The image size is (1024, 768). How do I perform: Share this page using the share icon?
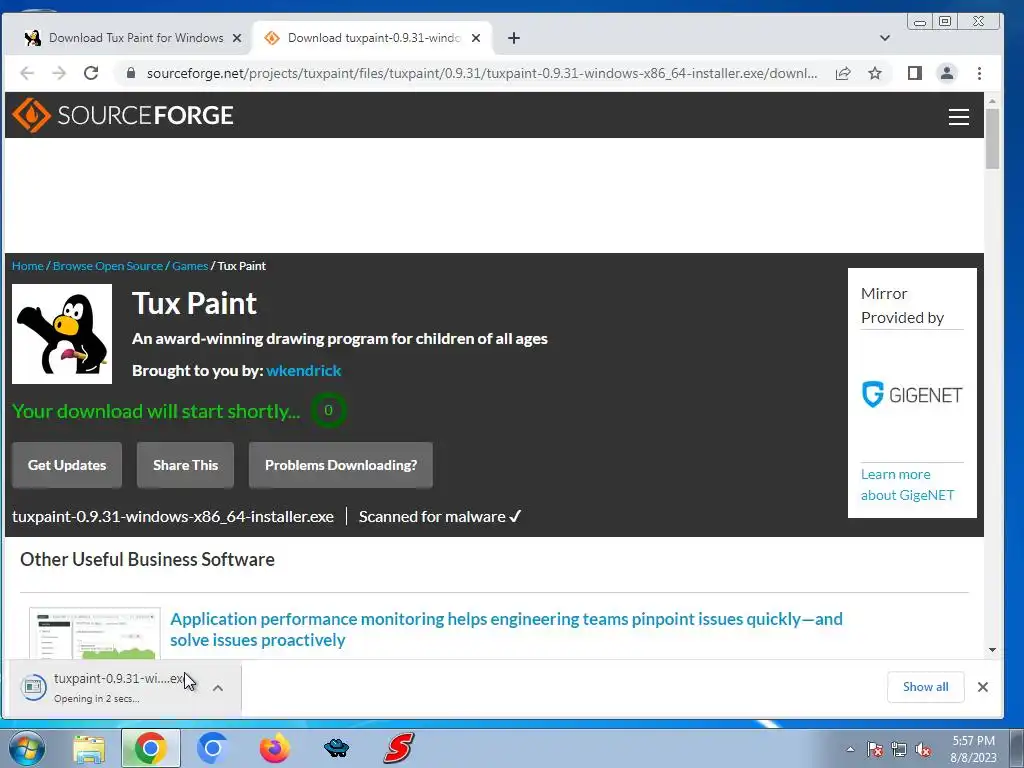843,73
